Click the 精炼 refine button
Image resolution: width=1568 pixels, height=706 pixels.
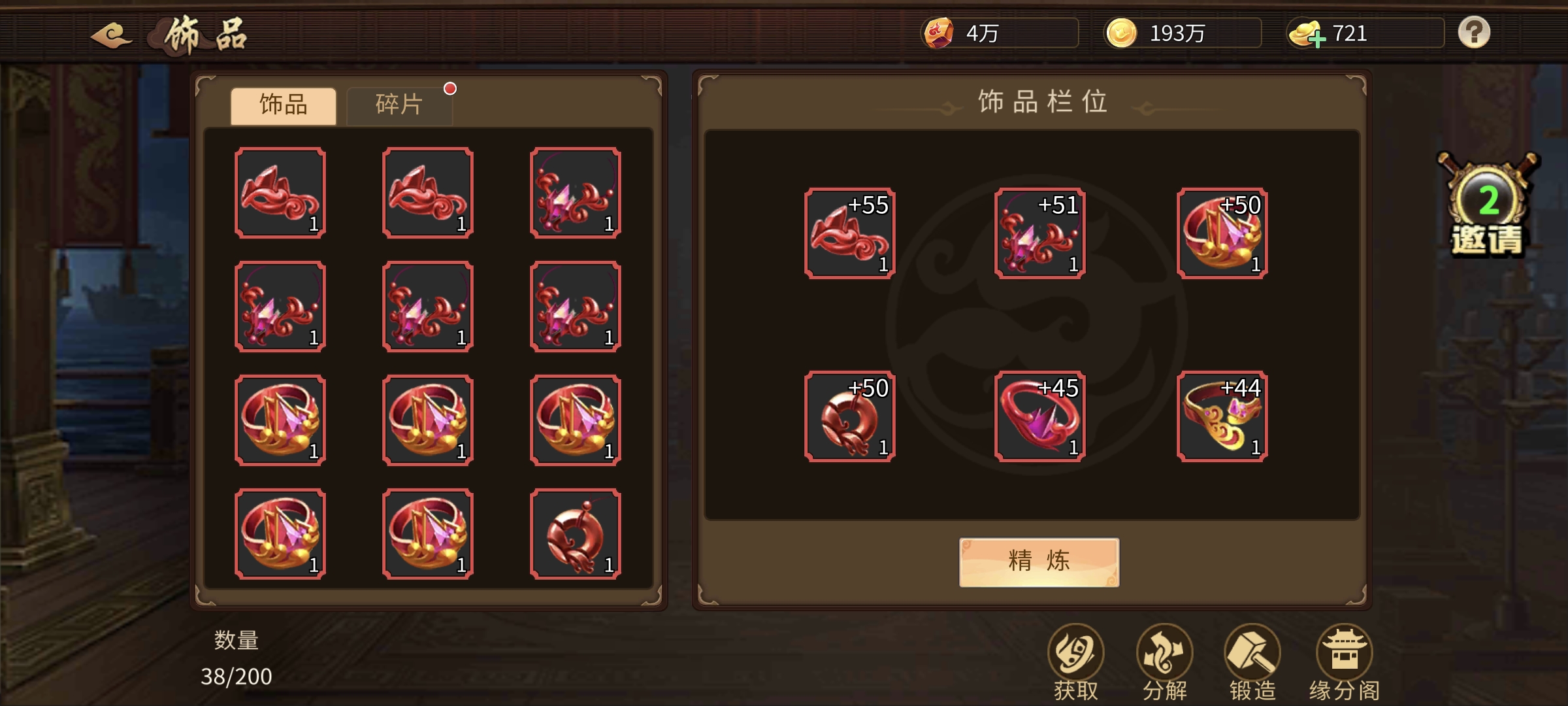pyautogui.click(x=1039, y=562)
